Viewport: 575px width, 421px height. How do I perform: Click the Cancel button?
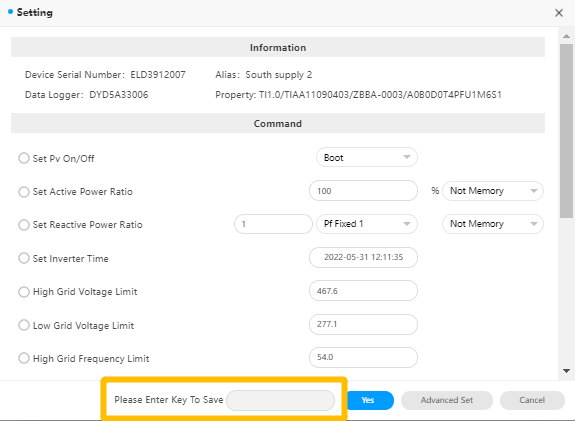point(532,400)
